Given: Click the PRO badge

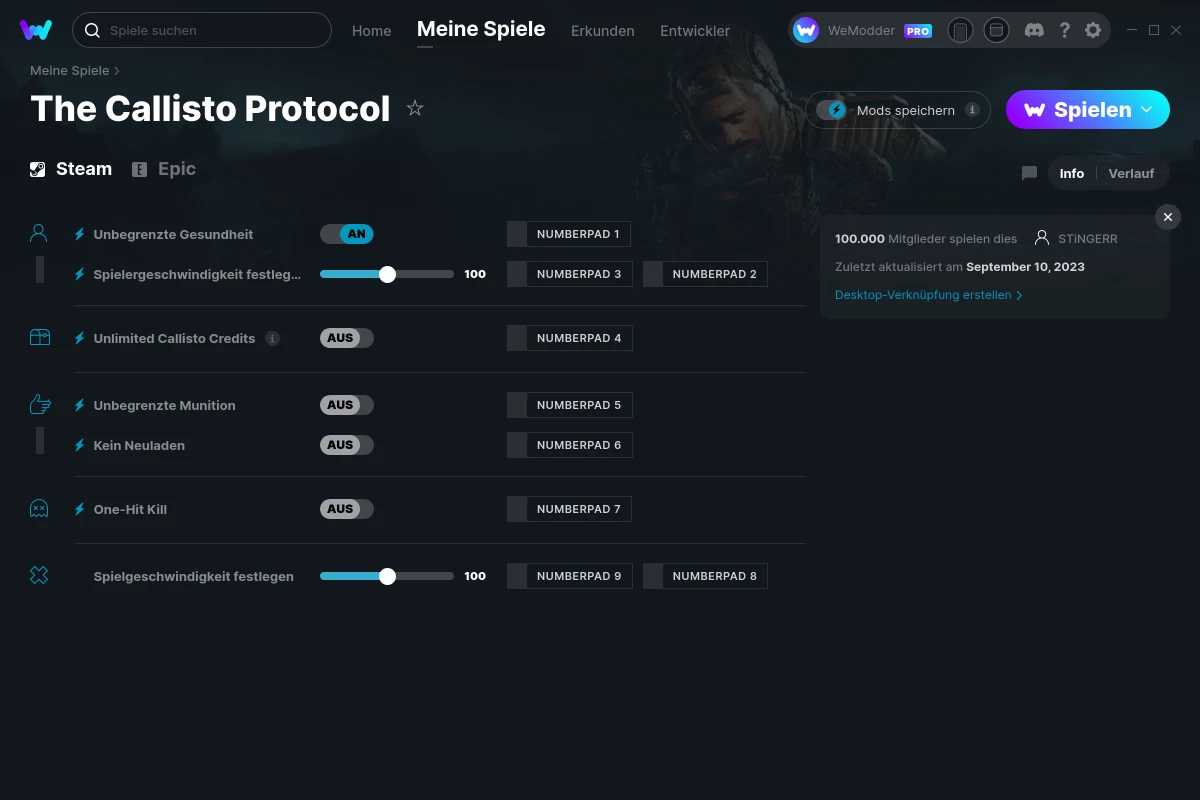Looking at the screenshot, I should pos(918,31).
